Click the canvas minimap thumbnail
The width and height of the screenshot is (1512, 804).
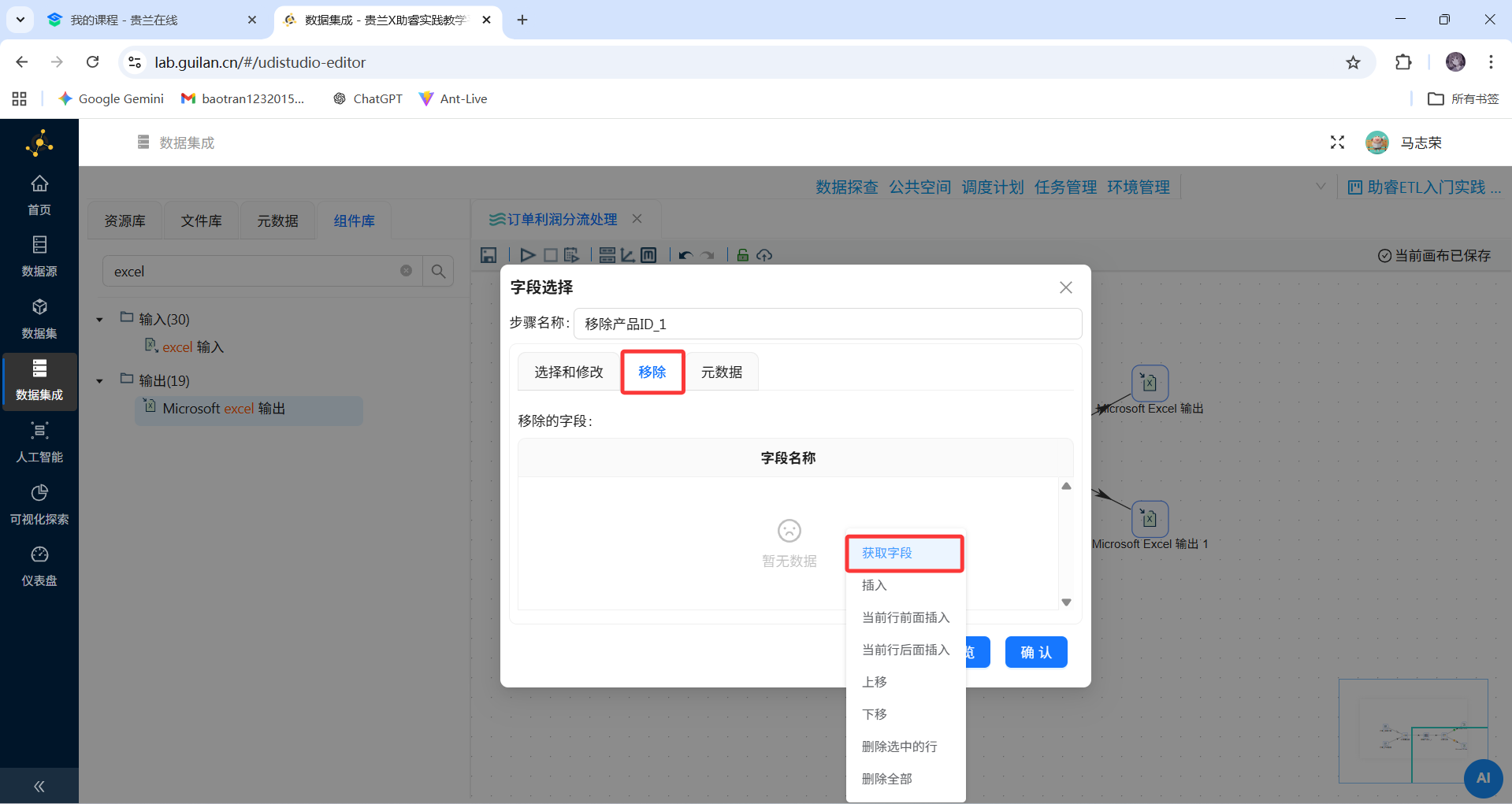pos(1414,731)
